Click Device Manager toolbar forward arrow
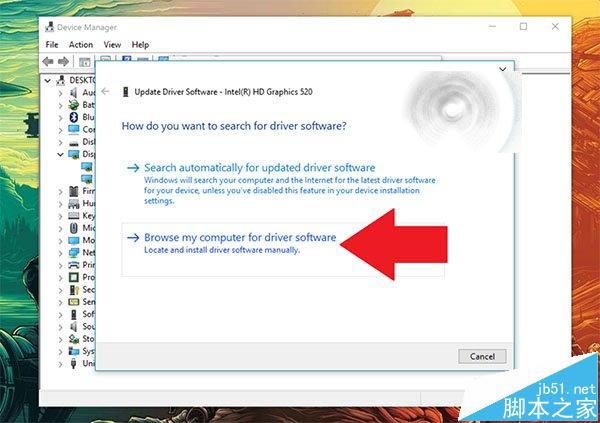600x423 pixels. (63, 61)
